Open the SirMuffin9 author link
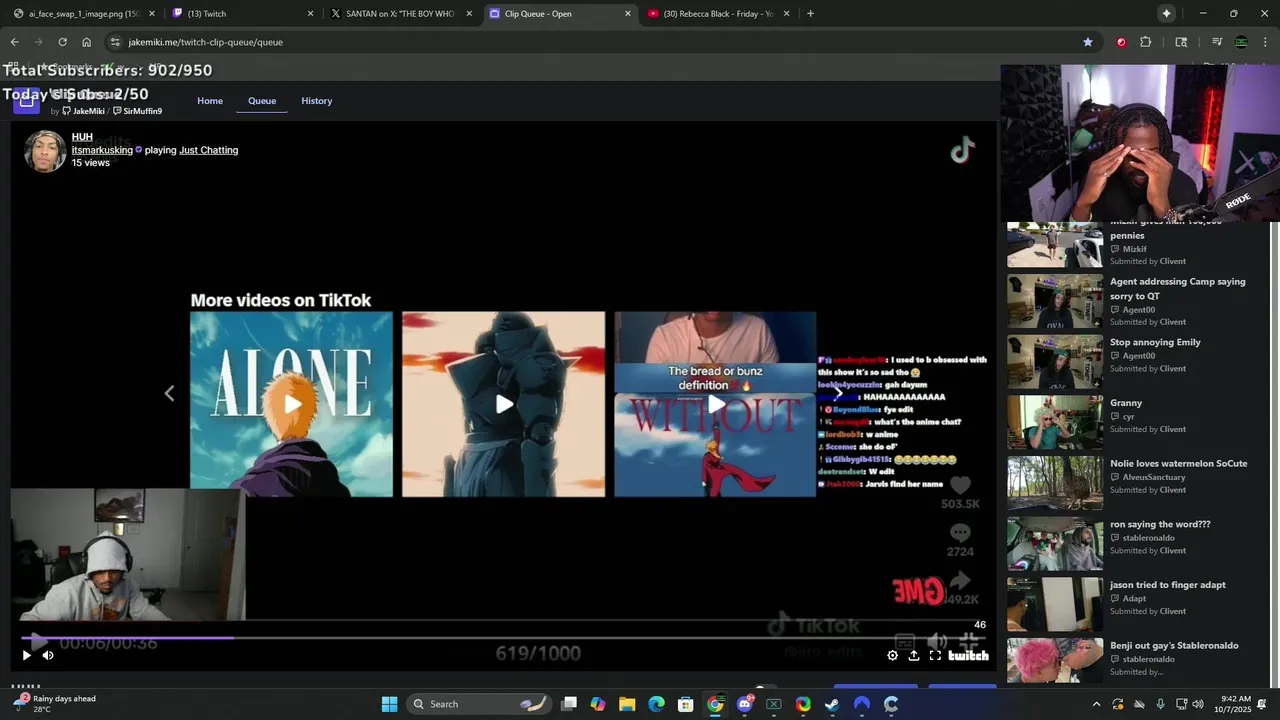 pyautogui.click(x=138, y=111)
